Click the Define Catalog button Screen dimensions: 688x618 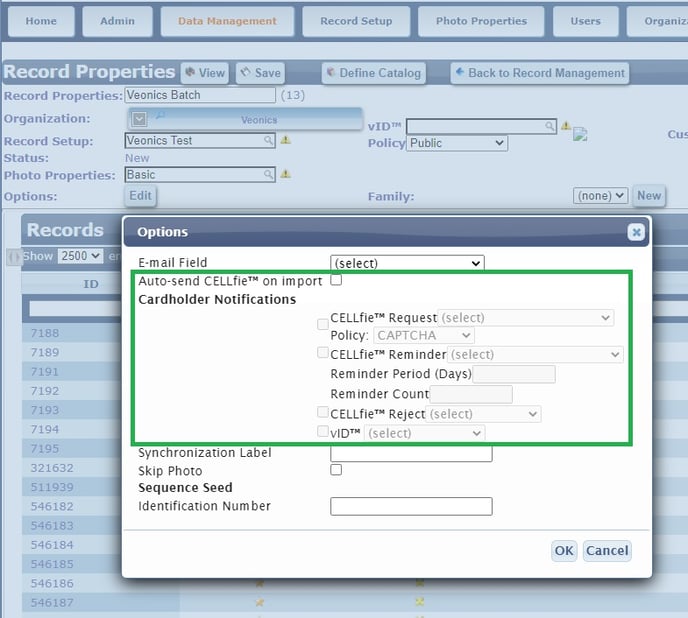(x=374, y=73)
